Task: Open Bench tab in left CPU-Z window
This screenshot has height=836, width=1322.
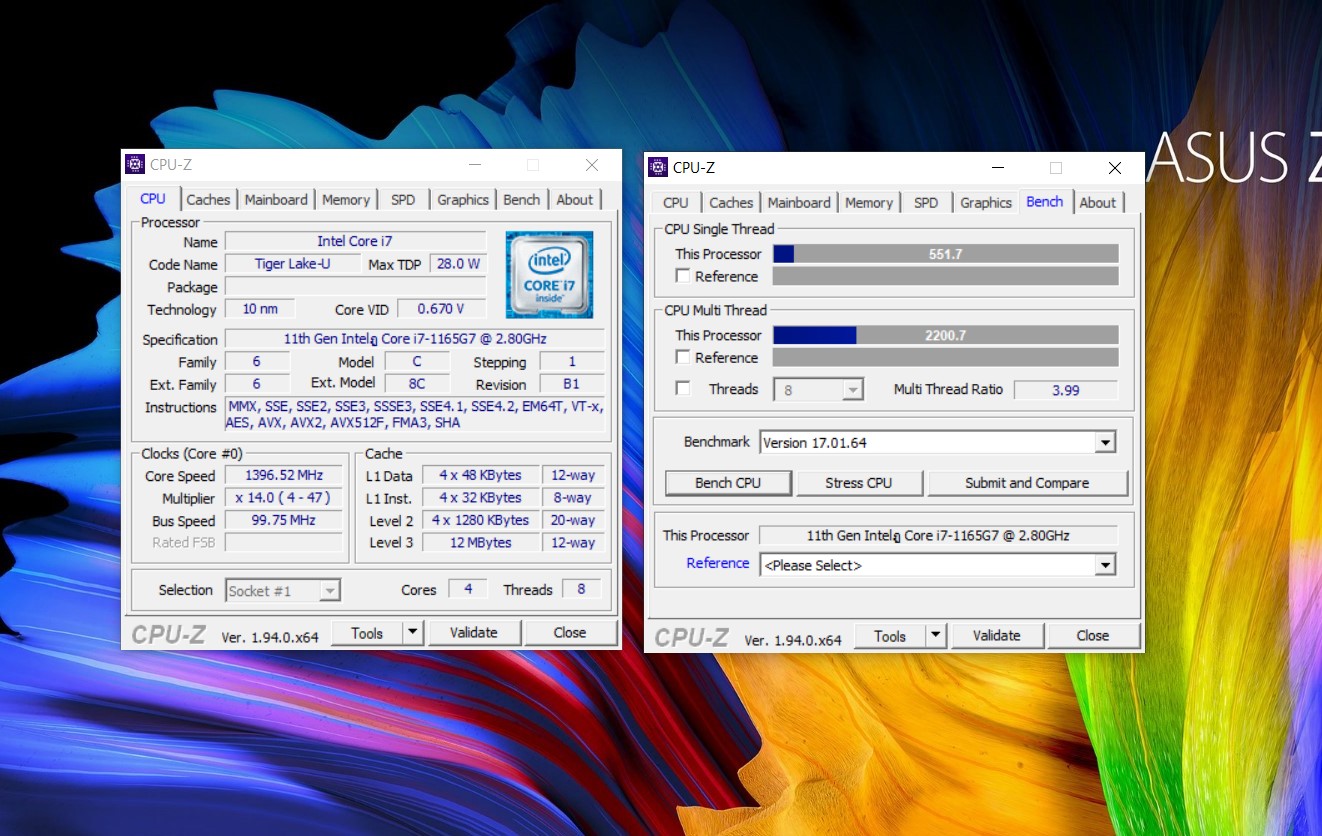Action: (521, 200)
